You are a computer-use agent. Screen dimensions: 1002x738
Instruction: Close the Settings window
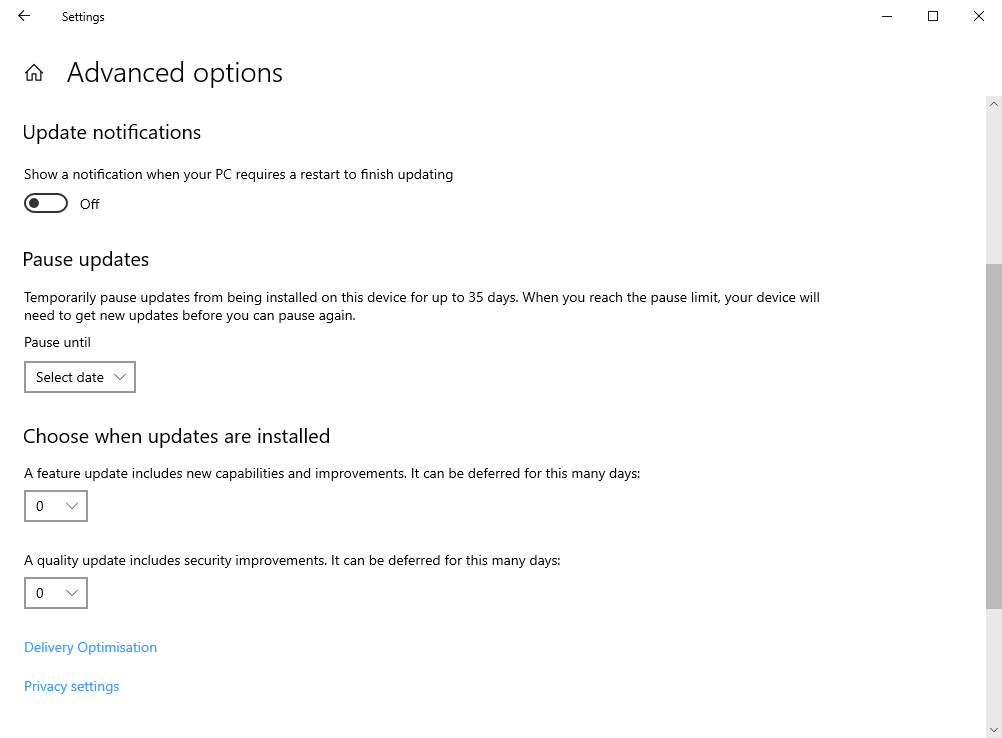click(979, 16)
